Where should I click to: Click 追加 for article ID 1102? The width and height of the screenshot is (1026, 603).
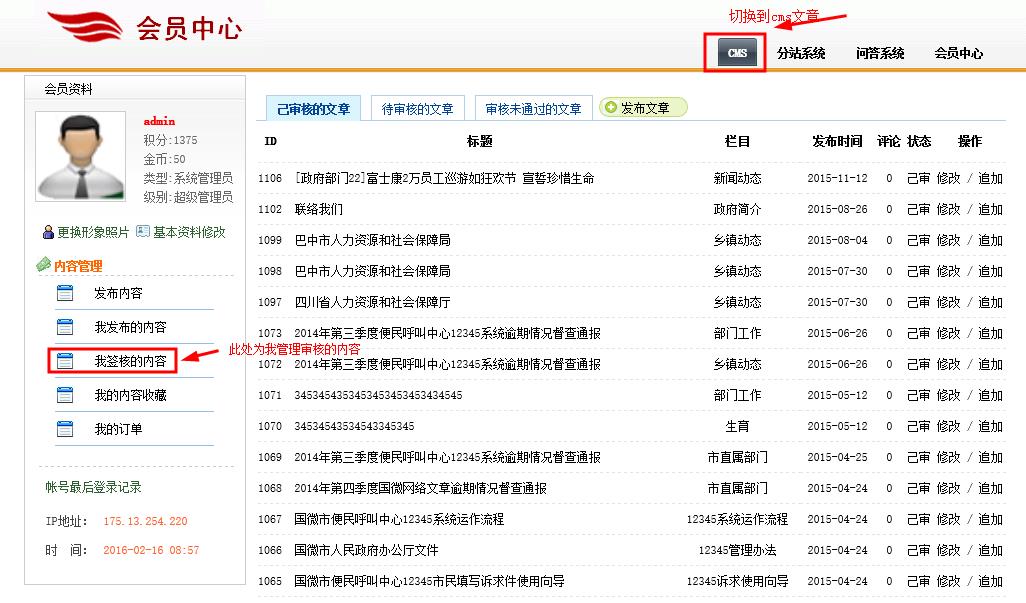point(990,209)
